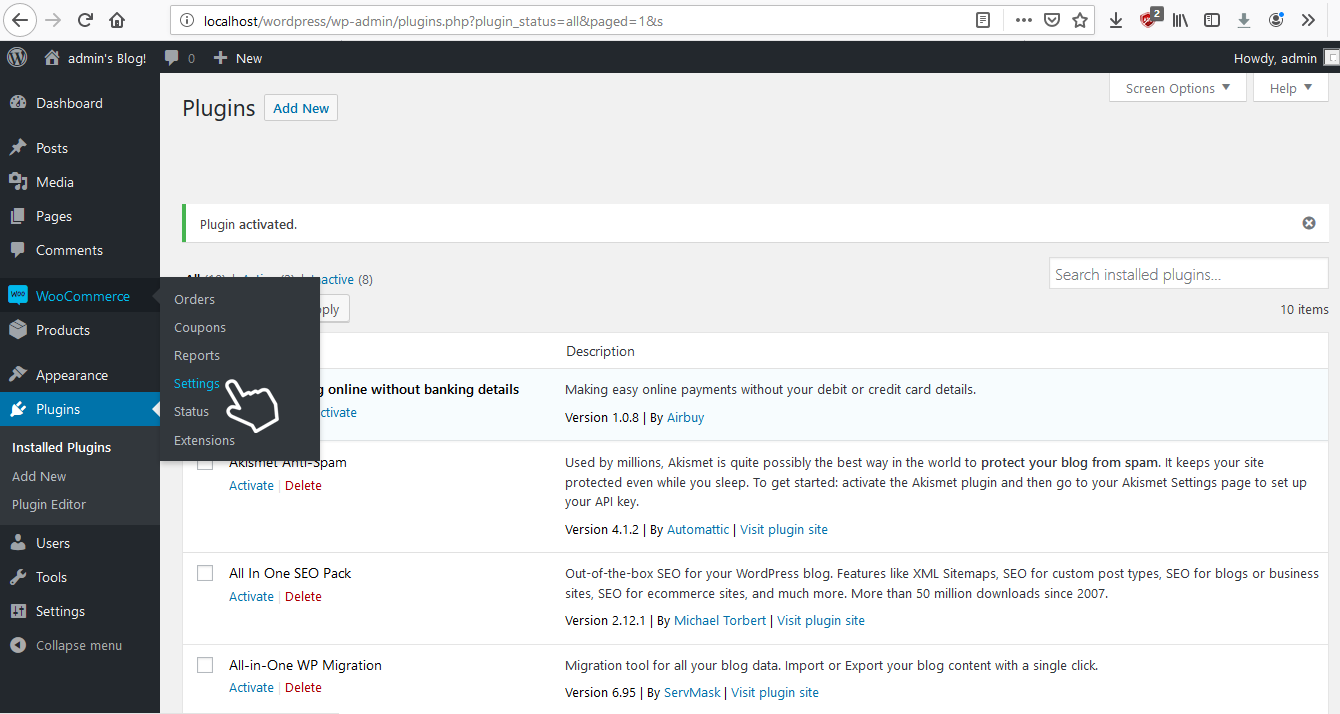Screen dimensions: 1340x714
Task: Bookmark this page using the star icon
Action: click(x=1080, y=20)
